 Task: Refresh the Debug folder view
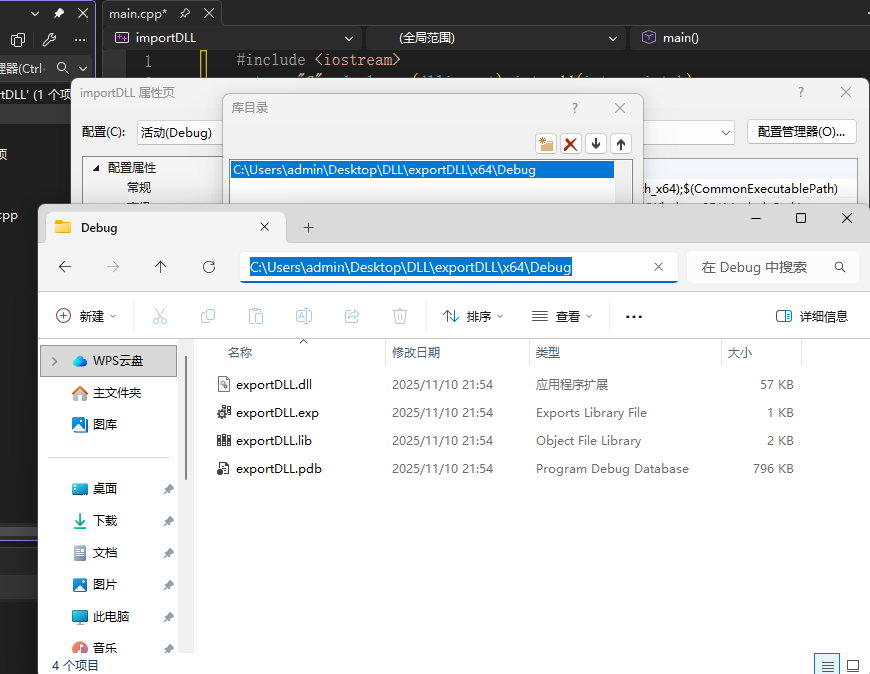[x=209, y=267]
